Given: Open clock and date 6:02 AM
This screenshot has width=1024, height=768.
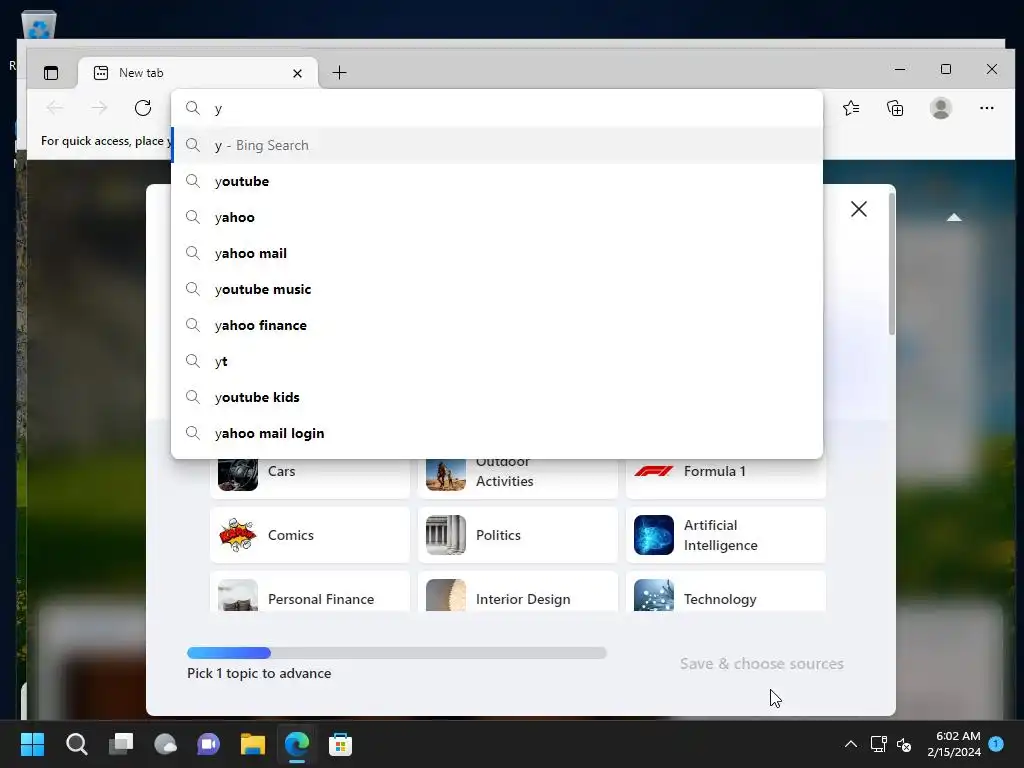Looking at the screenshot, I should (954, 744).
